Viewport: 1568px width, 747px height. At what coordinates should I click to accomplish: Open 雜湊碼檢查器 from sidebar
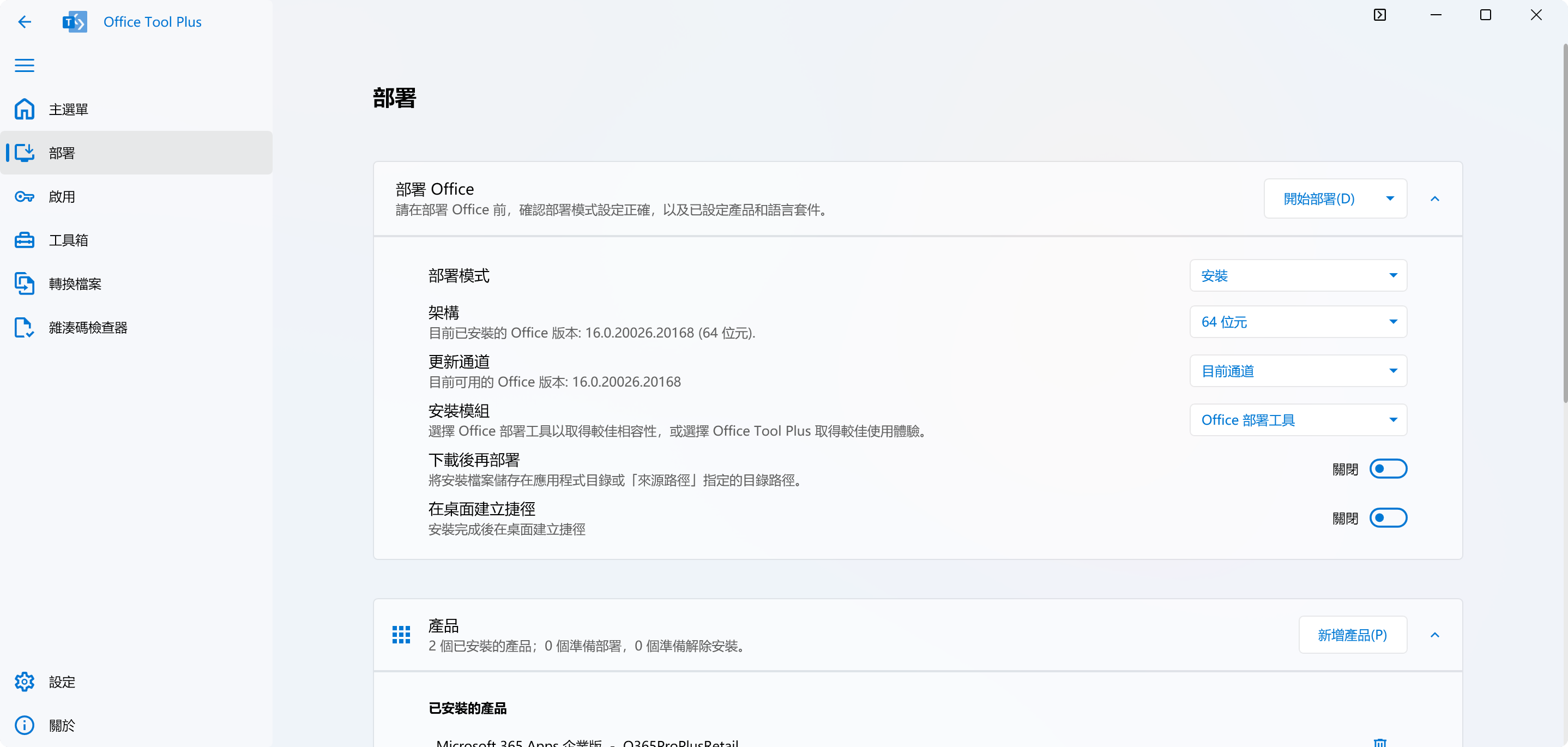(136, 328)
